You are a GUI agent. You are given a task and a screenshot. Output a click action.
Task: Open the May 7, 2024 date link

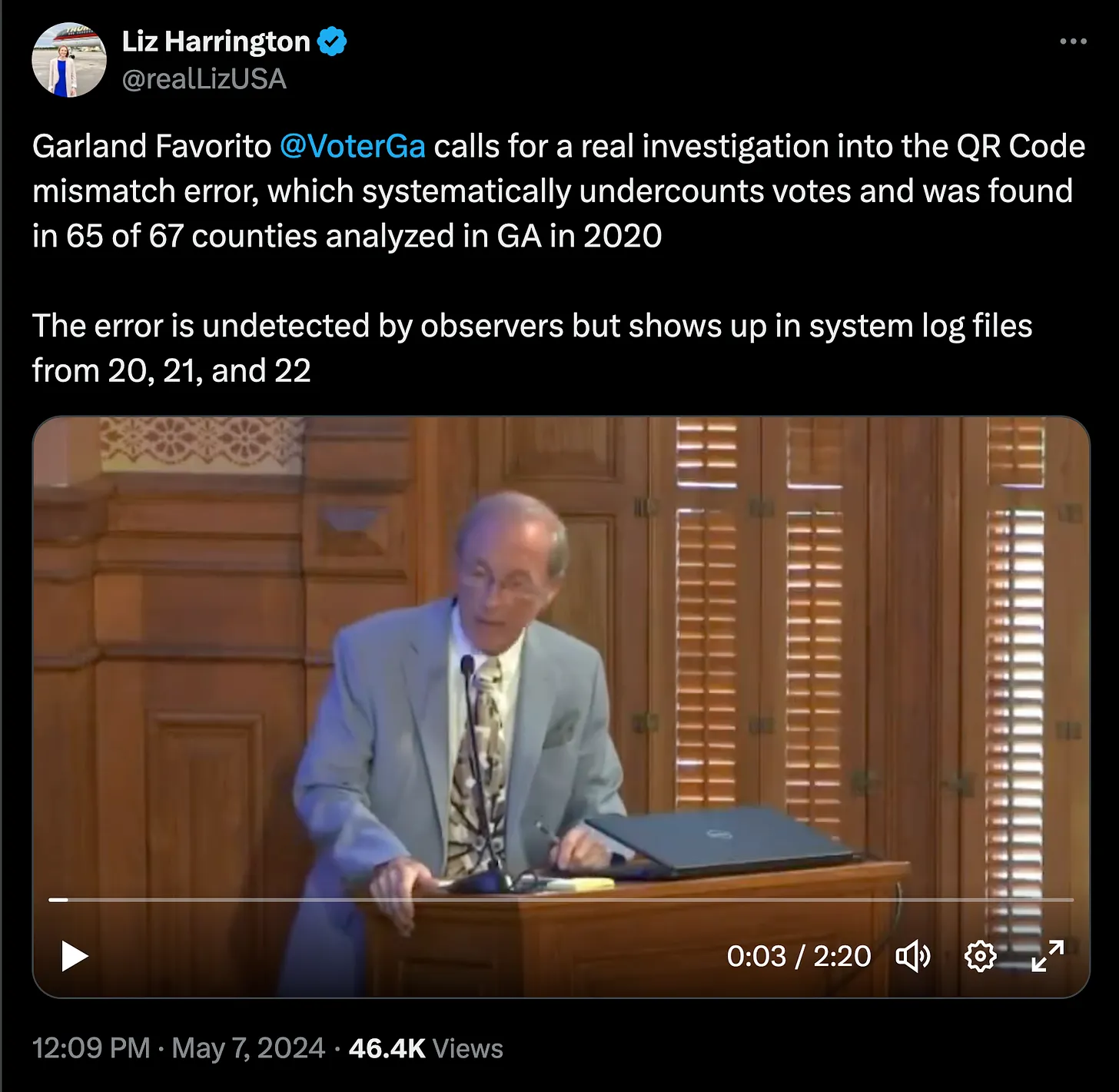click(248, 1048)
